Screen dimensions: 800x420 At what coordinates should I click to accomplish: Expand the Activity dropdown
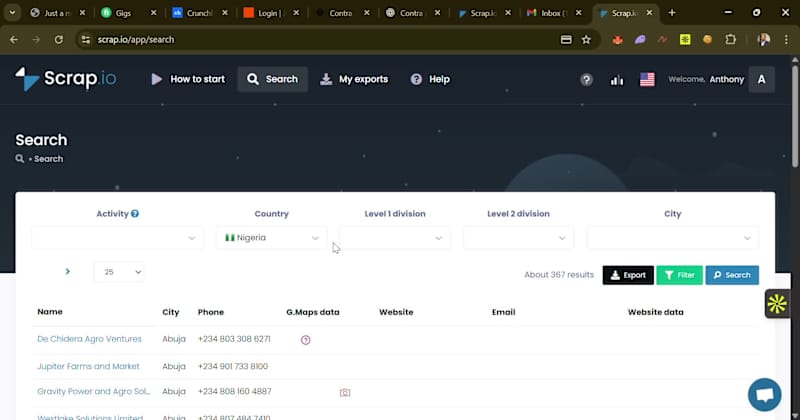117,238
